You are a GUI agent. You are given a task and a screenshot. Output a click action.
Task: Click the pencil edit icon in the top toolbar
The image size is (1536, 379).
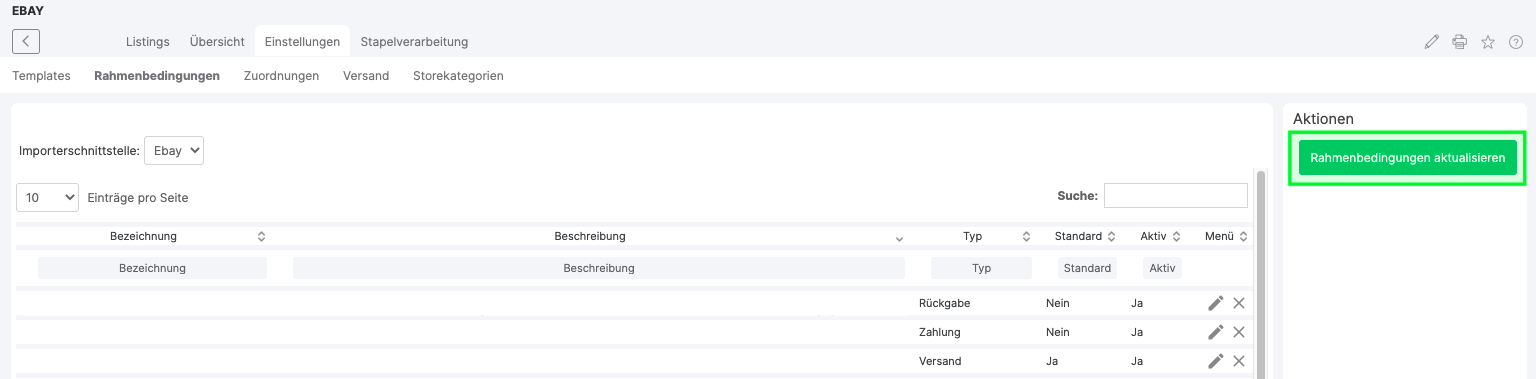[1432, 42]
